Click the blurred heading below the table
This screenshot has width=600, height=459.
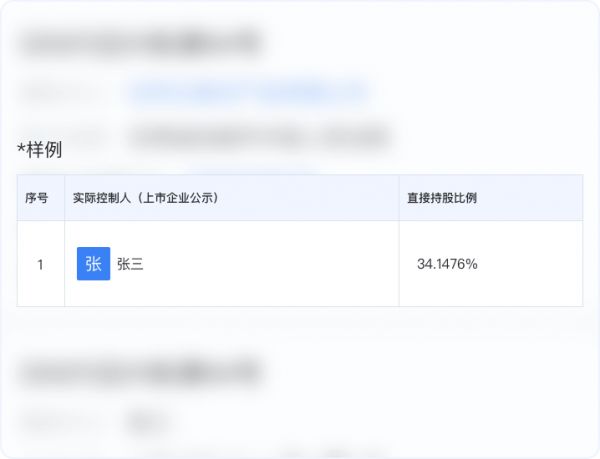tap(142, 371)
